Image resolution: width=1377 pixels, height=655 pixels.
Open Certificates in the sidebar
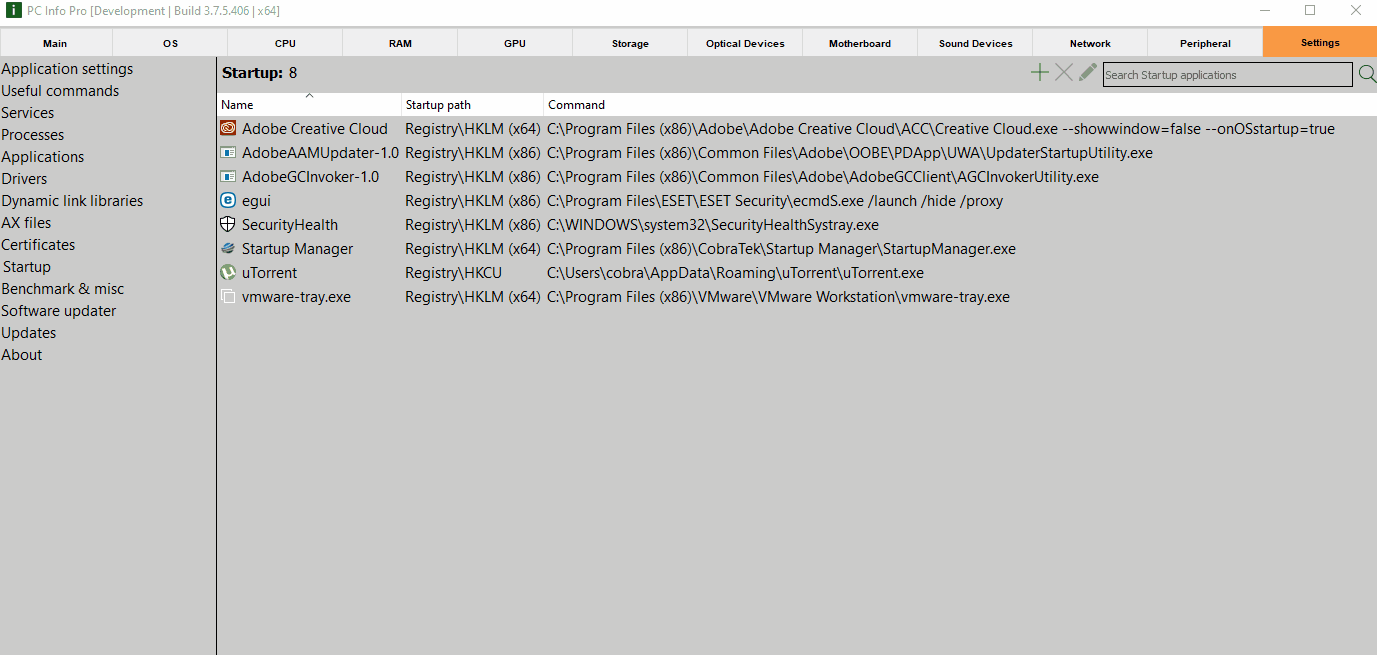[38, 245]
